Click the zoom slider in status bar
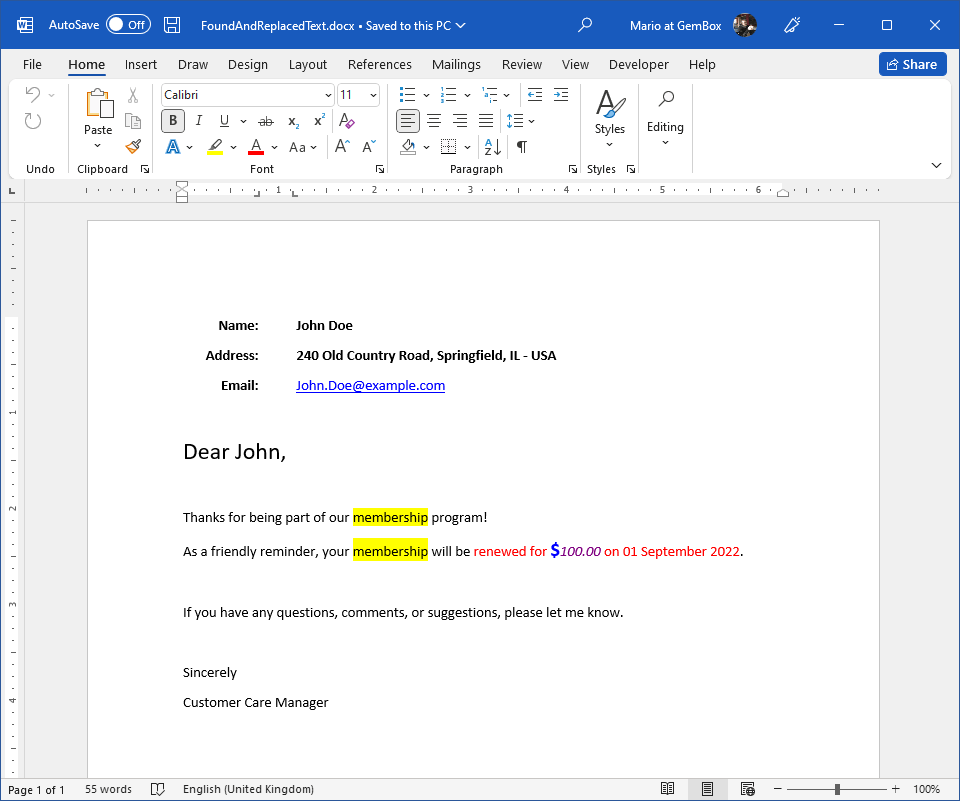 (x=837, y=789)
